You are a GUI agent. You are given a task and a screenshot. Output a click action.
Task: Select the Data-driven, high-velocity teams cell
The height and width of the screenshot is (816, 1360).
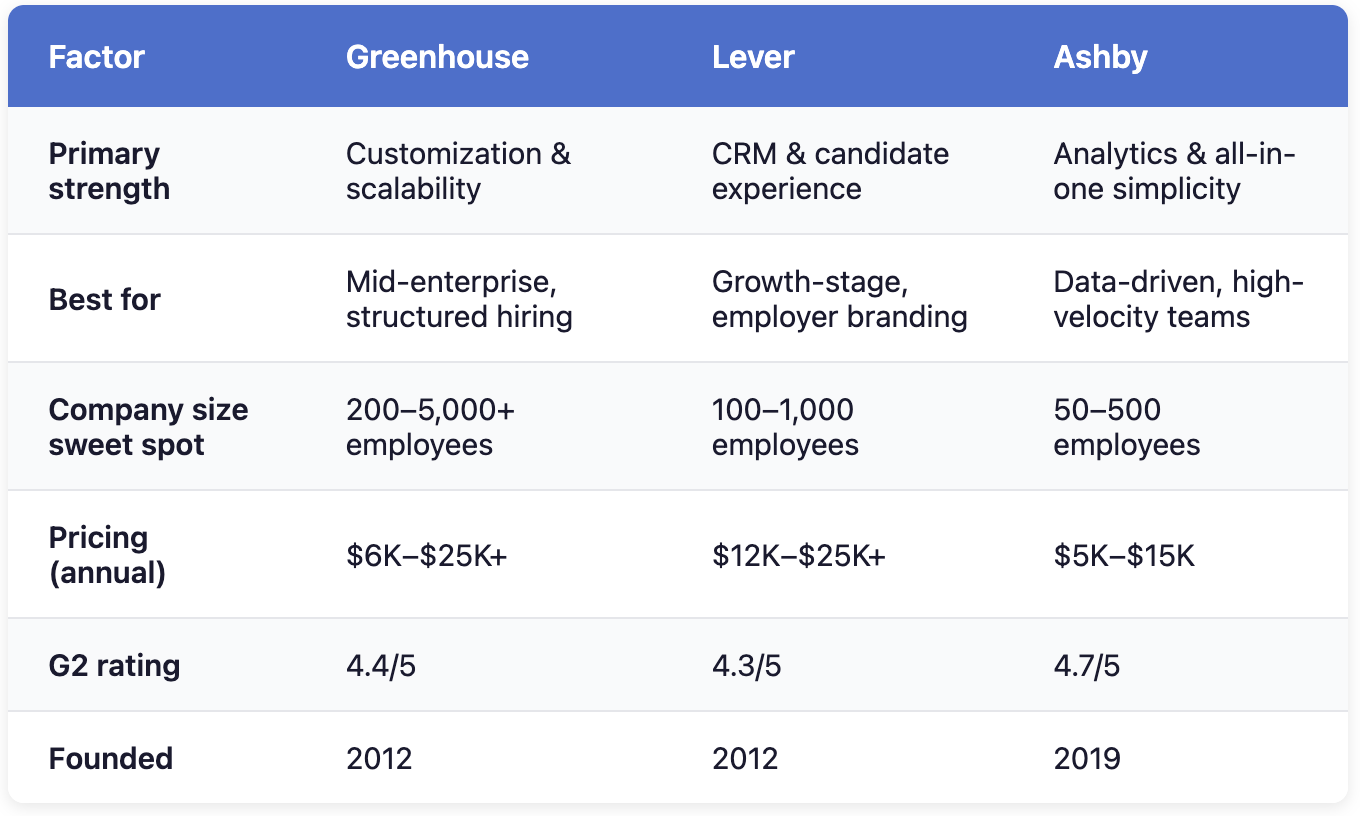pos(1178,299)
